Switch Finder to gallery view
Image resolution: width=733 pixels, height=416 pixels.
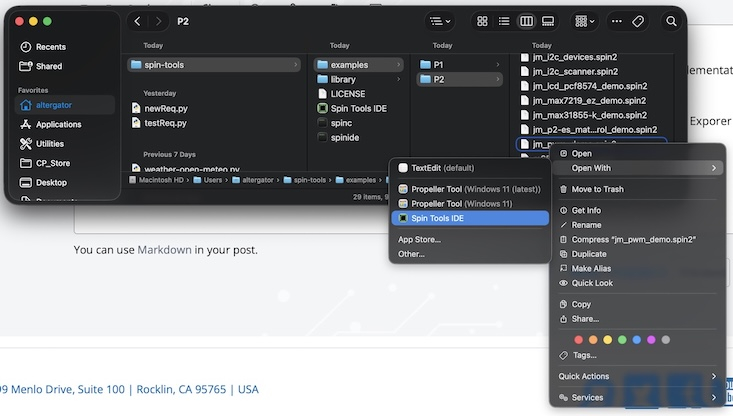(548, 21)
